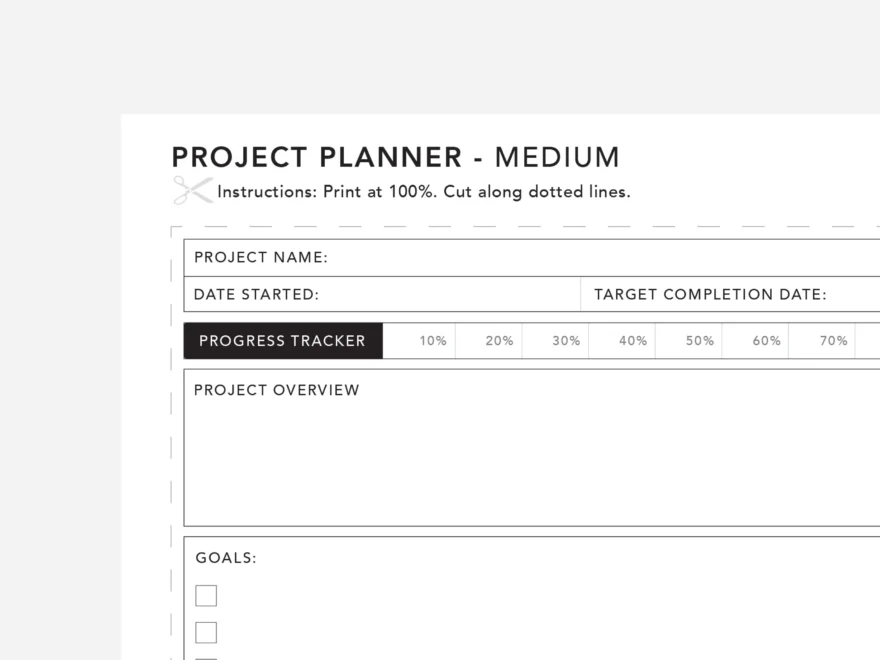Click the scissors icon beside the instructions
Screen dimensions: 880x660
tap(193, 190)
